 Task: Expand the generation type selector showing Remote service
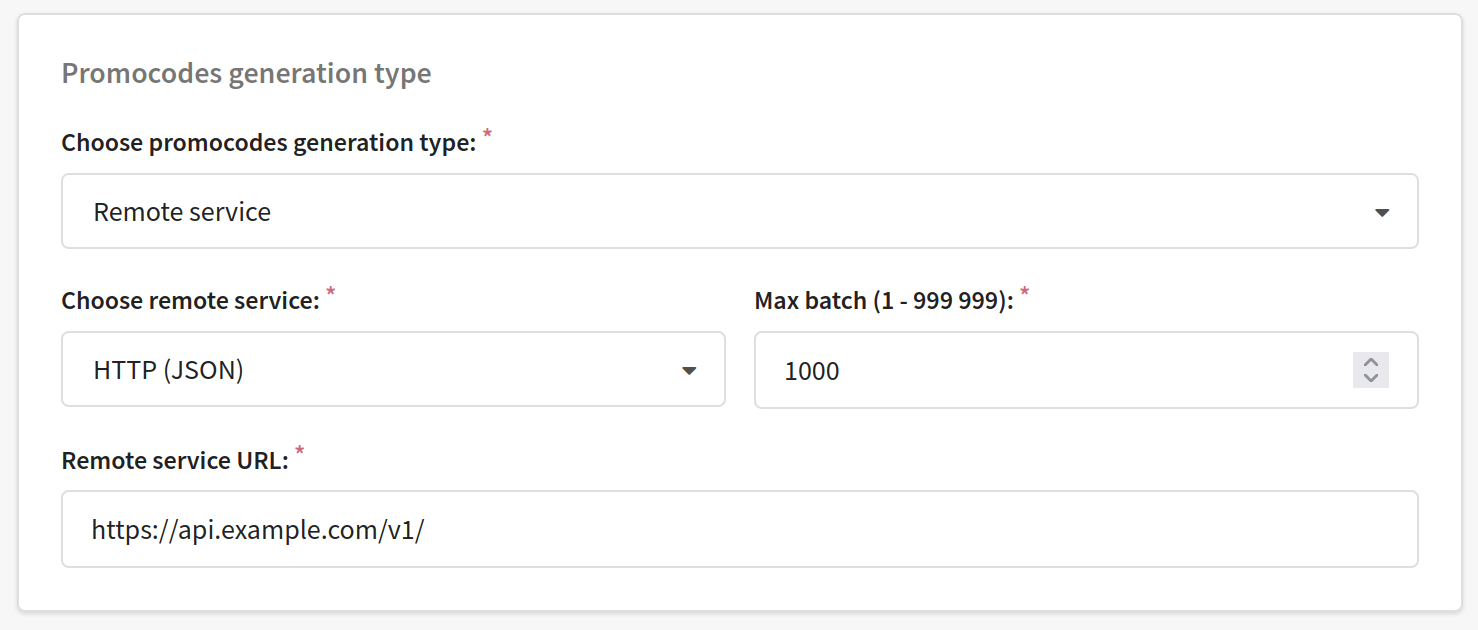(739, 211)
